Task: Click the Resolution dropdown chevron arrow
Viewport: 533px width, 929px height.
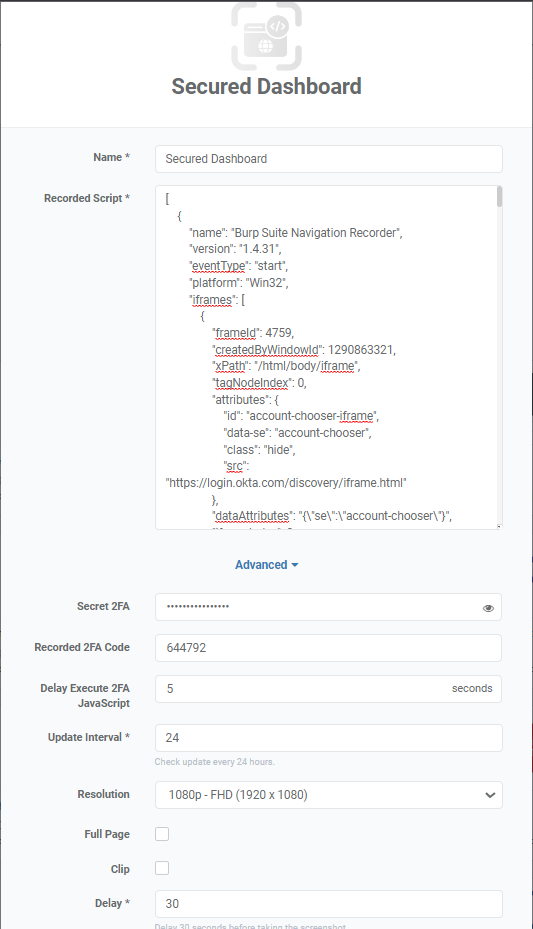Action: pos(490,795)
